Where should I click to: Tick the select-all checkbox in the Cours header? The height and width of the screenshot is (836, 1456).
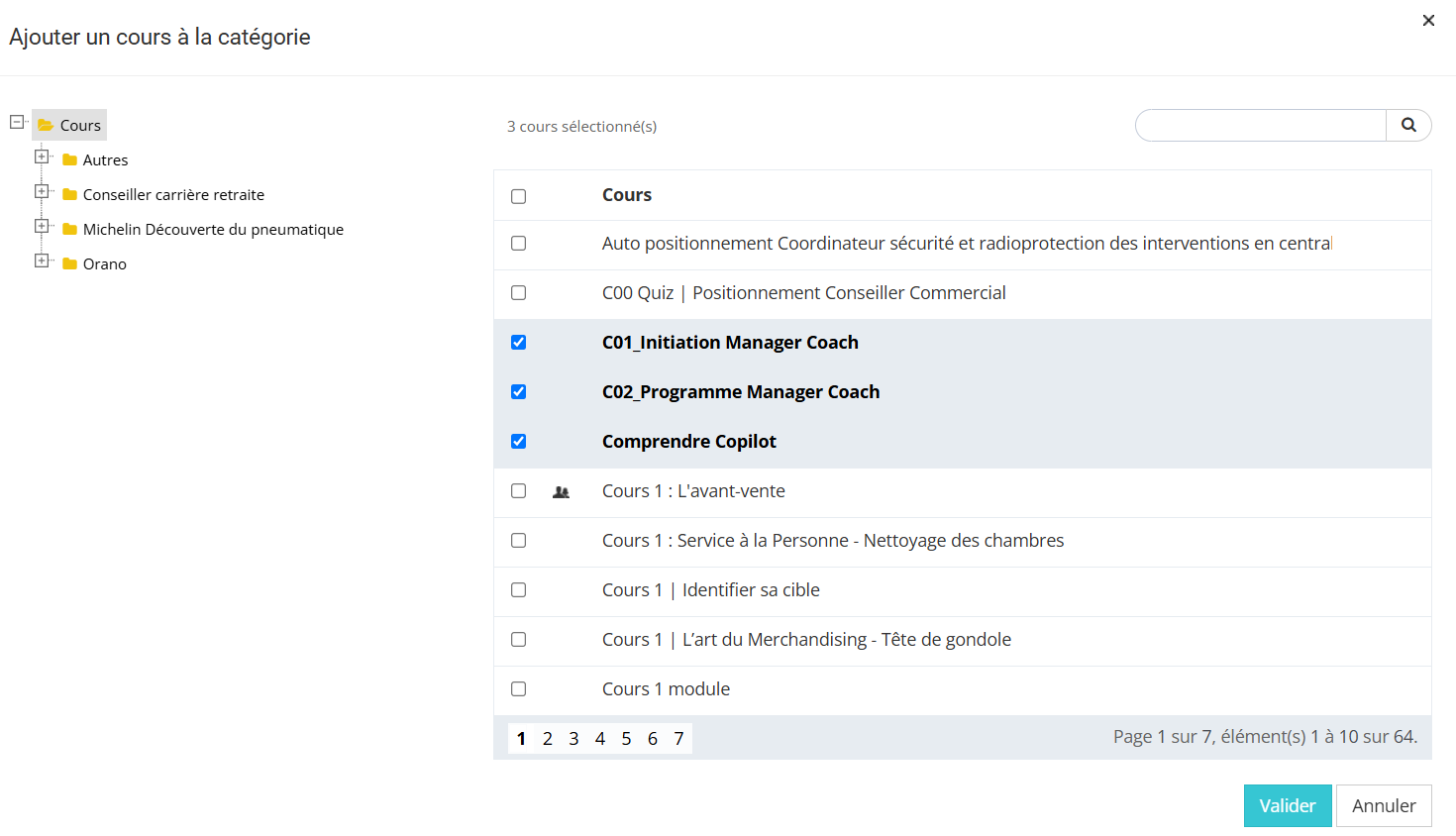518,196
